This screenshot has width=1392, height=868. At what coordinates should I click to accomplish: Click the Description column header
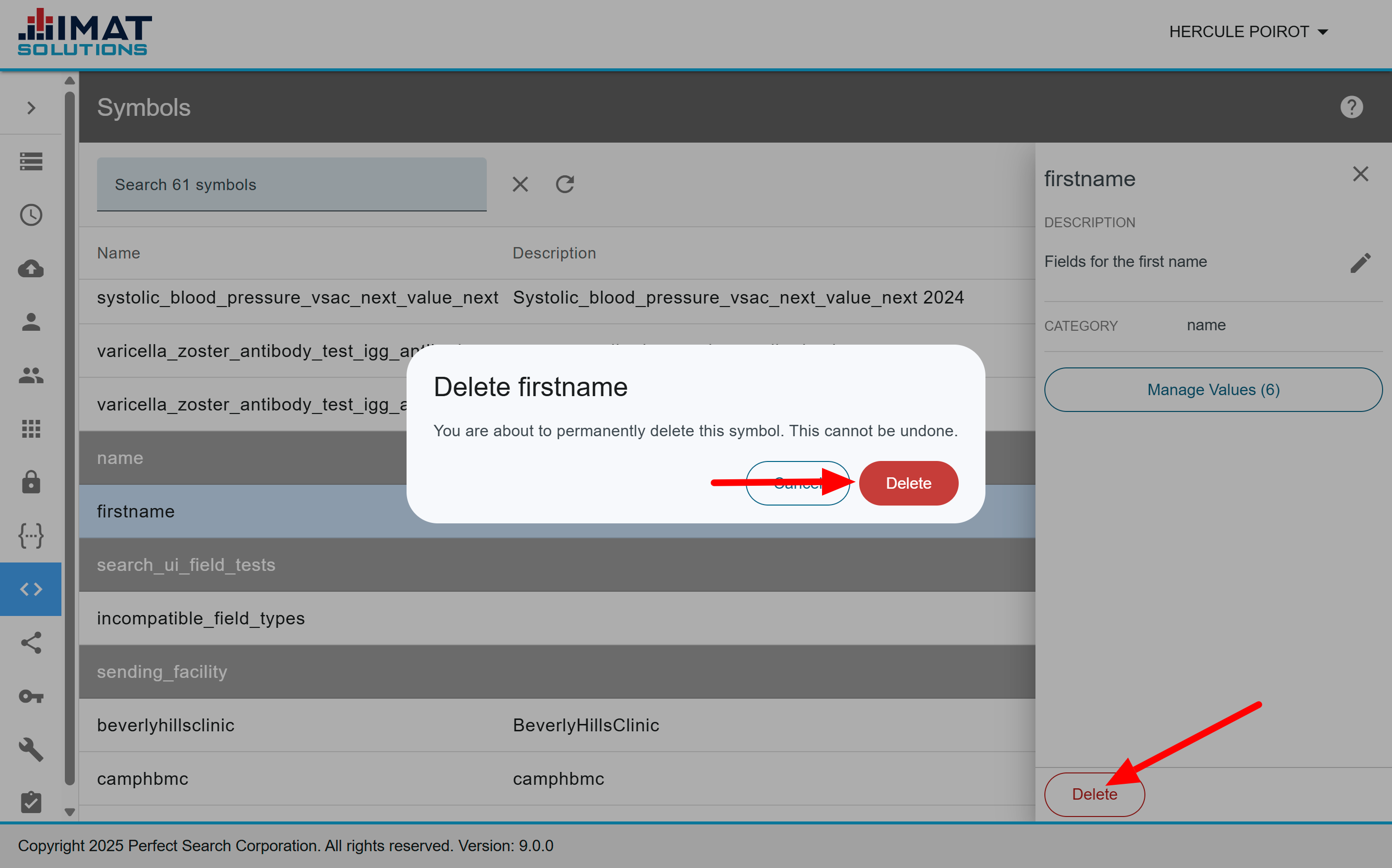pyautogui.click(x=554, y=253)
